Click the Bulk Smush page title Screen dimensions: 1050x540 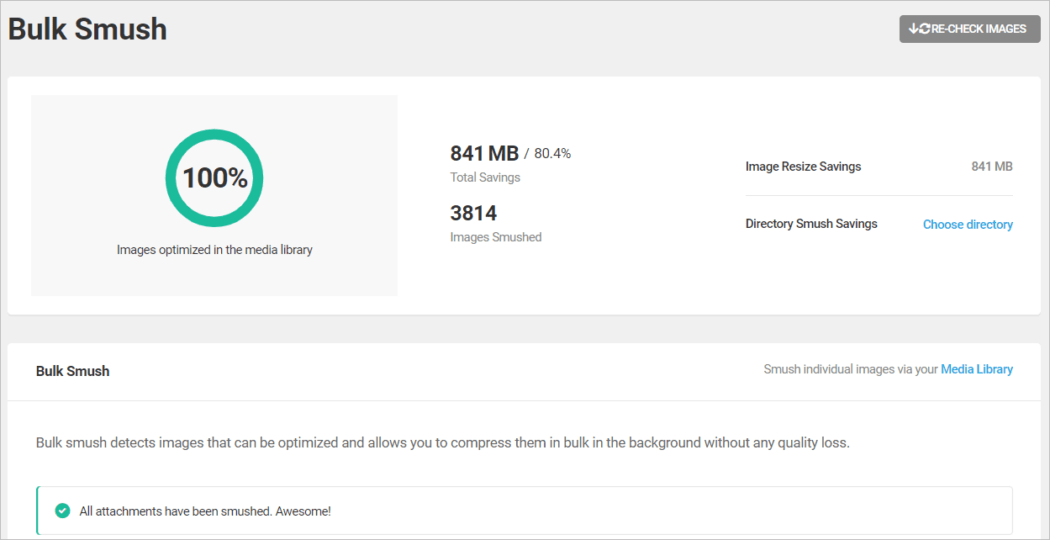[88, 29]
